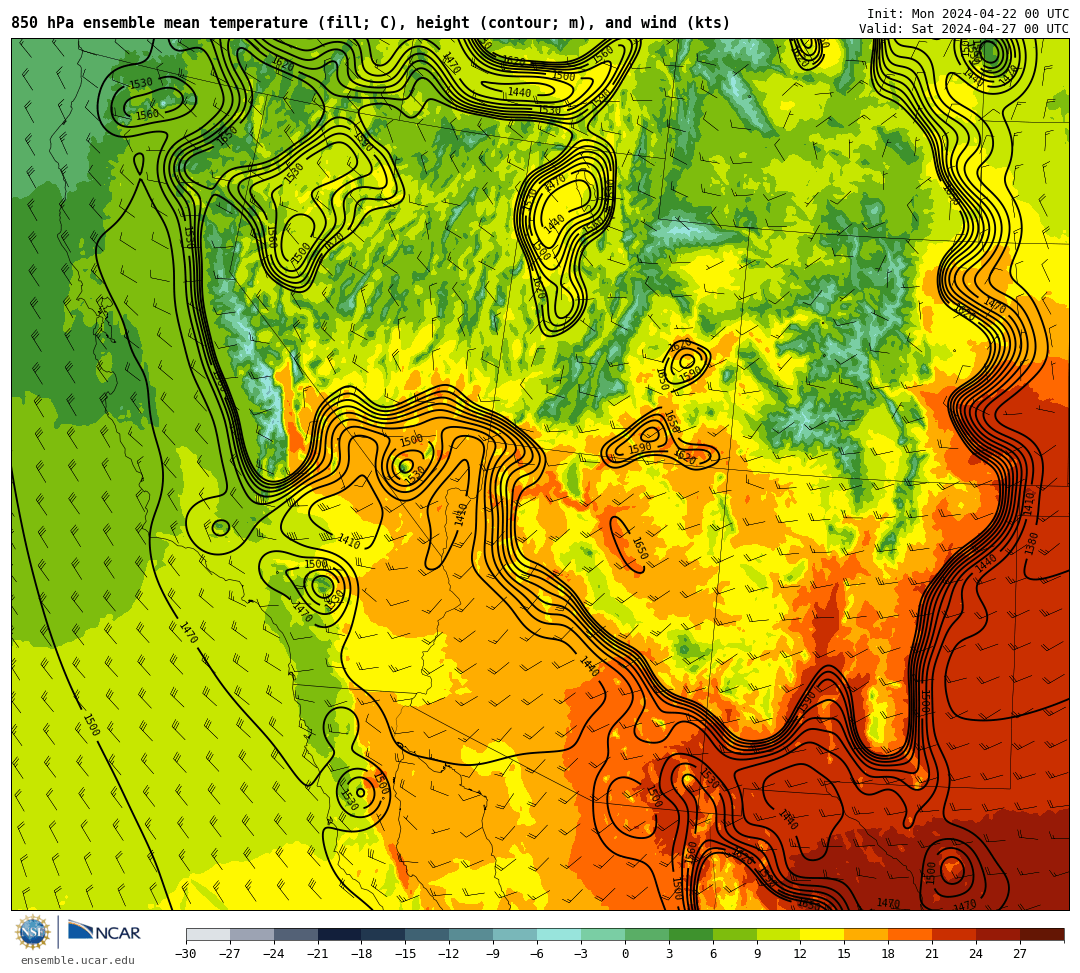Pick the green swatch between 0 and 3

647,934
